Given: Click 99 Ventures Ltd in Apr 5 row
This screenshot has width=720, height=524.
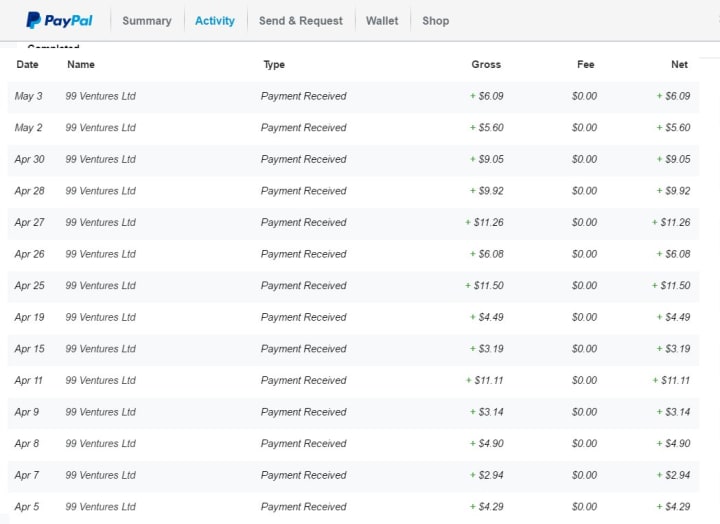Looking at the screenshot, I should 101,507.
